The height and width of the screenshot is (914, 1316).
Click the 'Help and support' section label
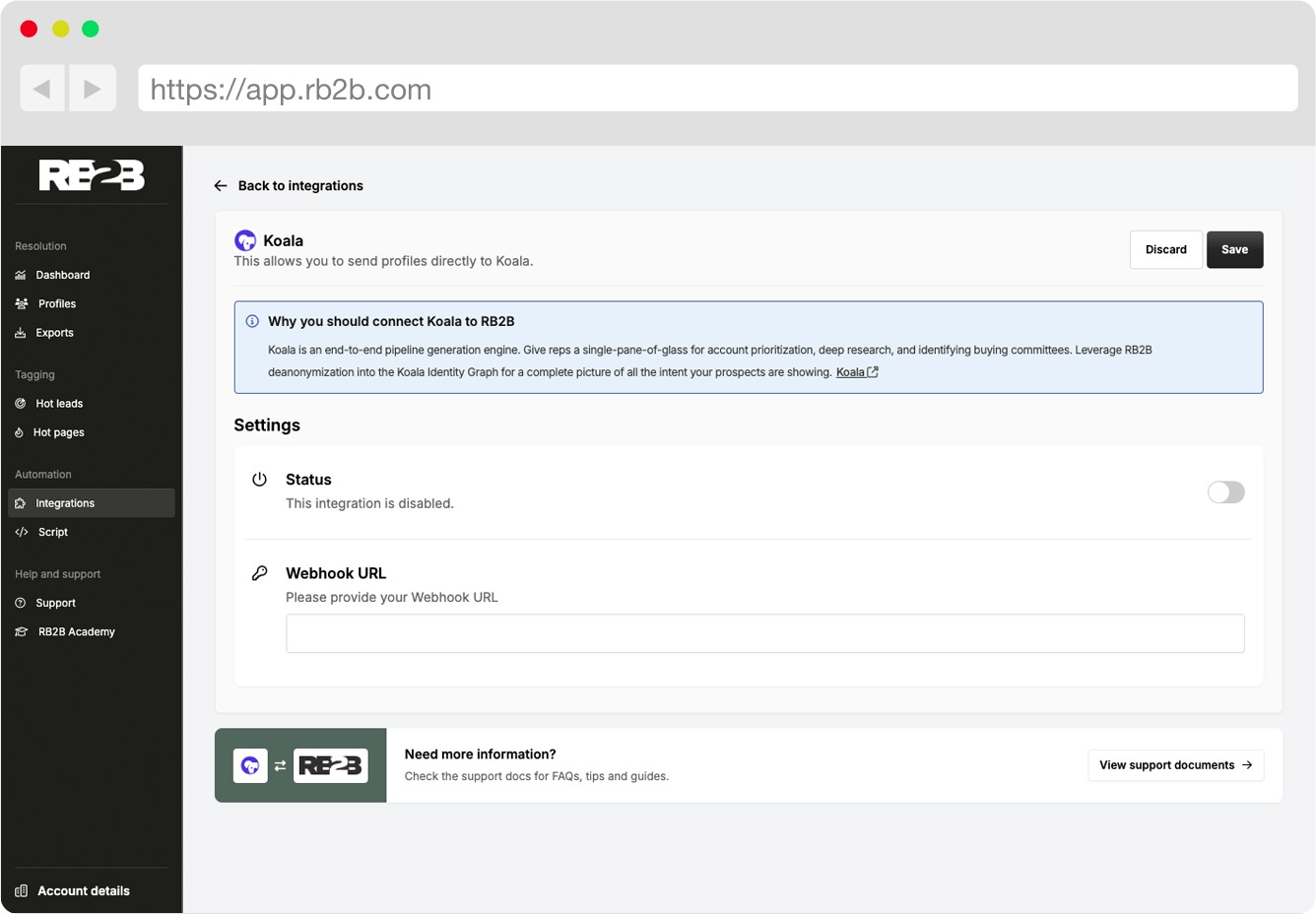tap(58, 574)
